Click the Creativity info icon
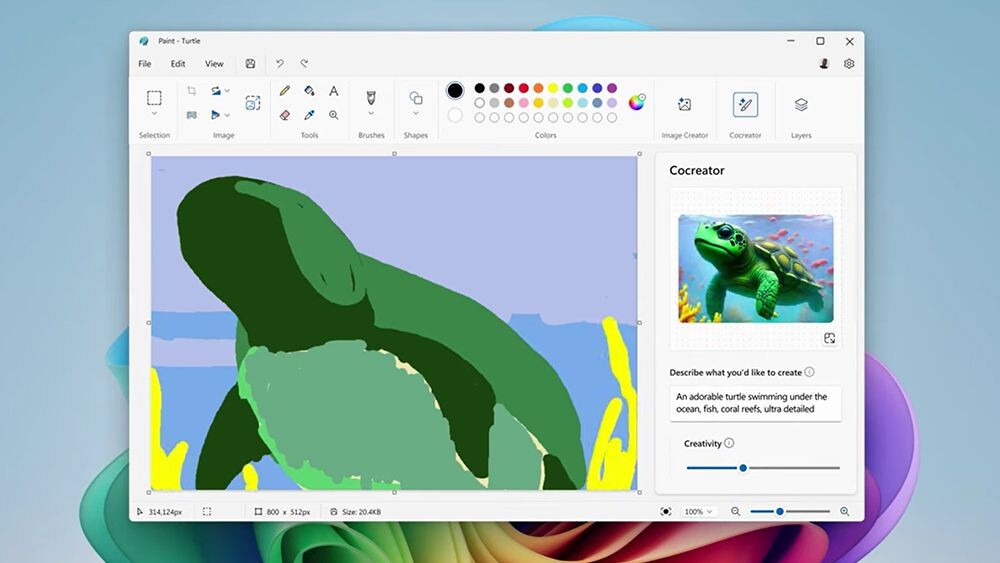Image resolution: width=1000 pixels, height=563 pixels. [729, 443]
